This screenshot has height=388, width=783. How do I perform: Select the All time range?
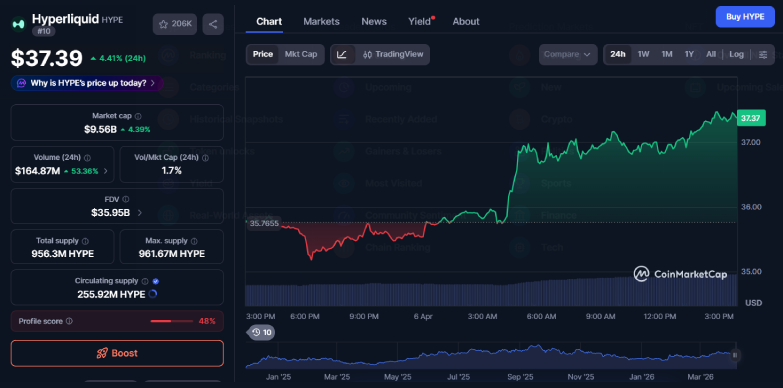click(711, 54)
